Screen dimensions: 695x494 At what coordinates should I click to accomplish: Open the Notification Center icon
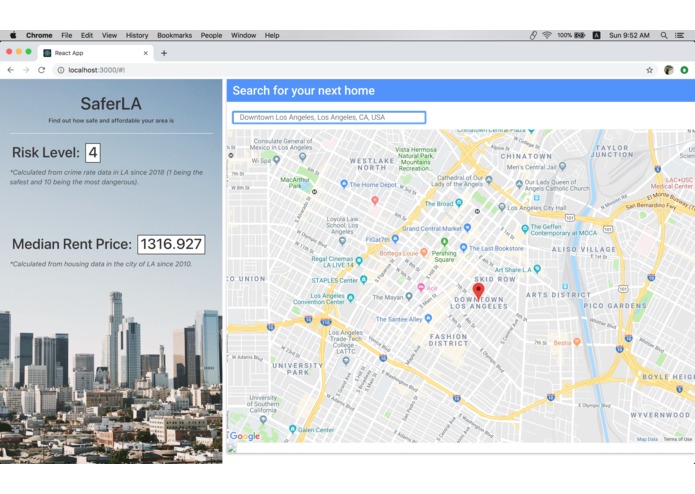679,35
